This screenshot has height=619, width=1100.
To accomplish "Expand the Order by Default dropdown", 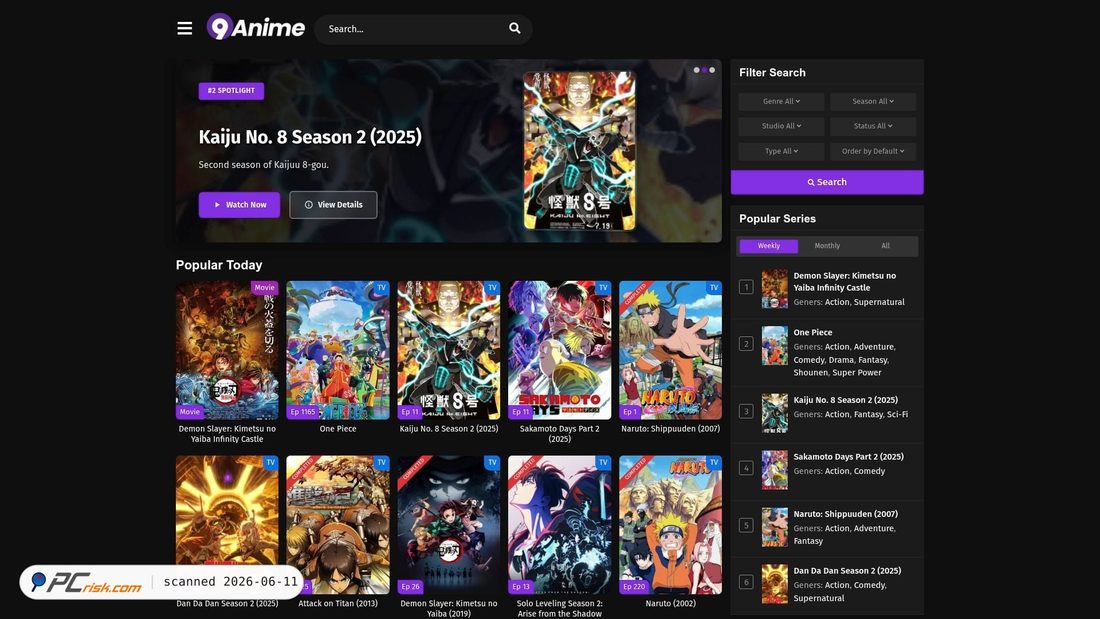I will [x=873, y=151].
